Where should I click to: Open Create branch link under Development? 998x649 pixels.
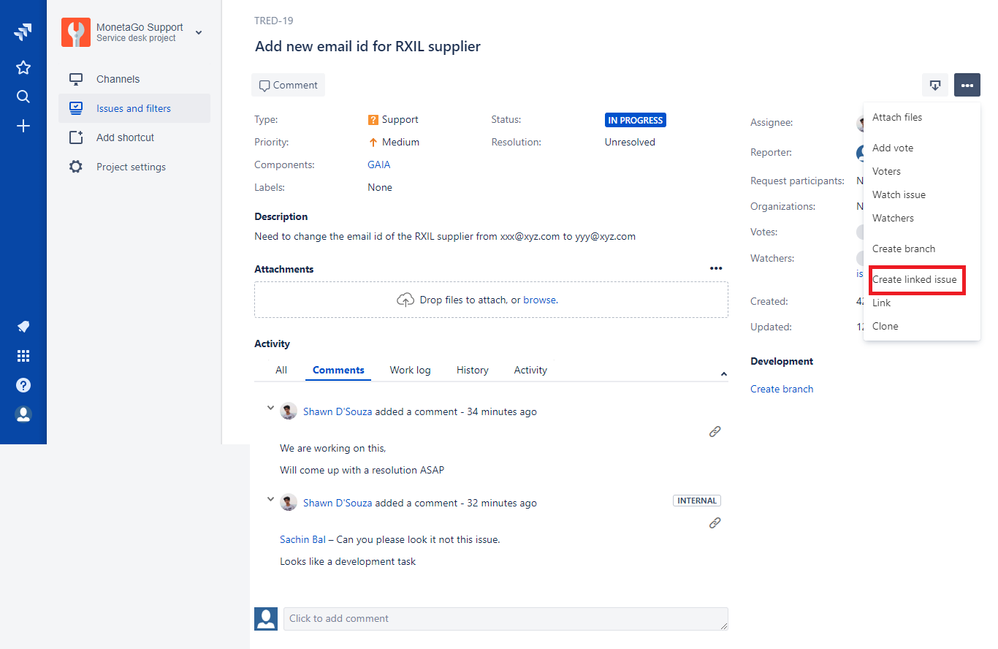point(782,389)
